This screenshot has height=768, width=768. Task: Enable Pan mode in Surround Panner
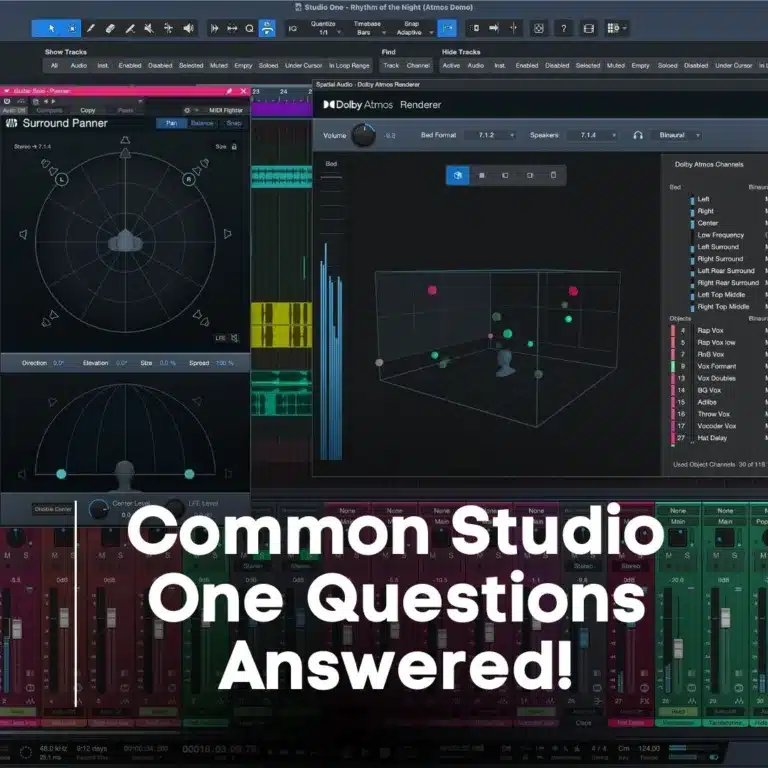pos(171,123)
